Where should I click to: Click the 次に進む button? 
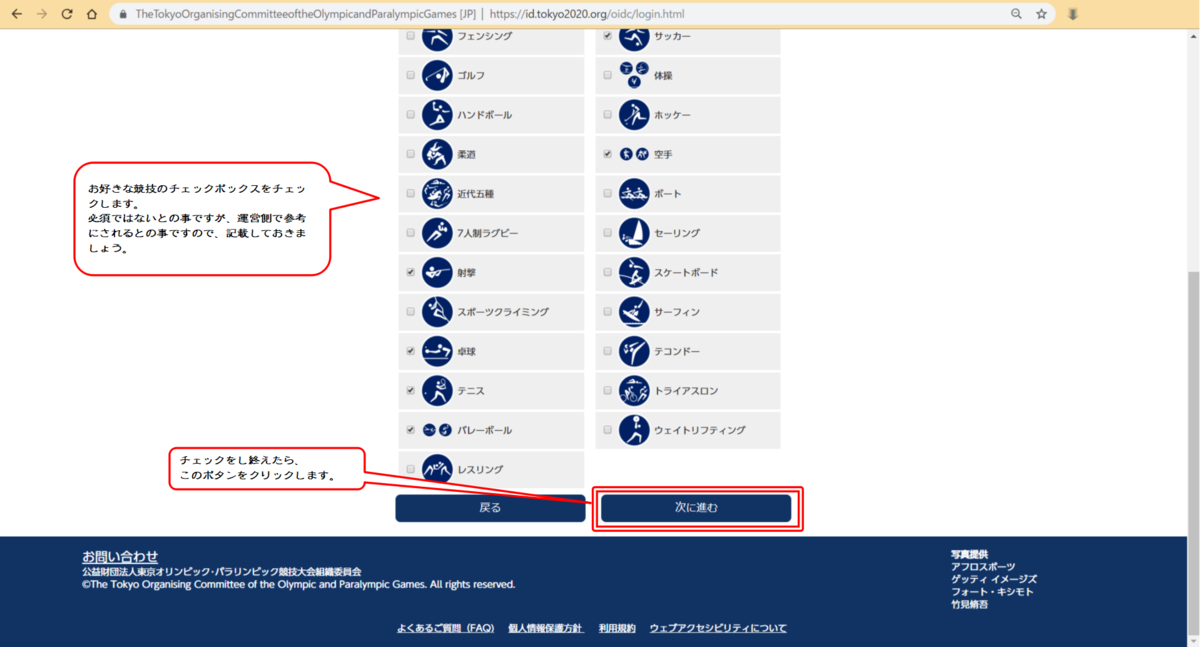(696, 508)
